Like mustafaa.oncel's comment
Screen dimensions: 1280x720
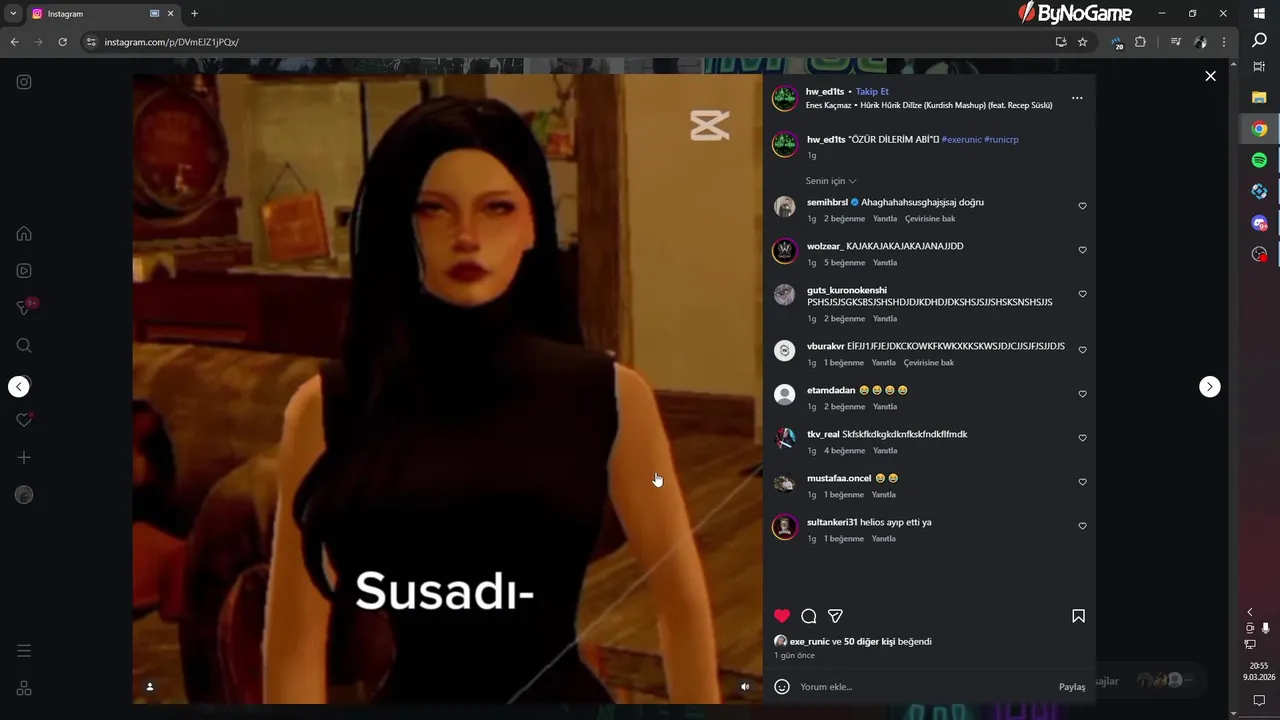coord(1082,482)
